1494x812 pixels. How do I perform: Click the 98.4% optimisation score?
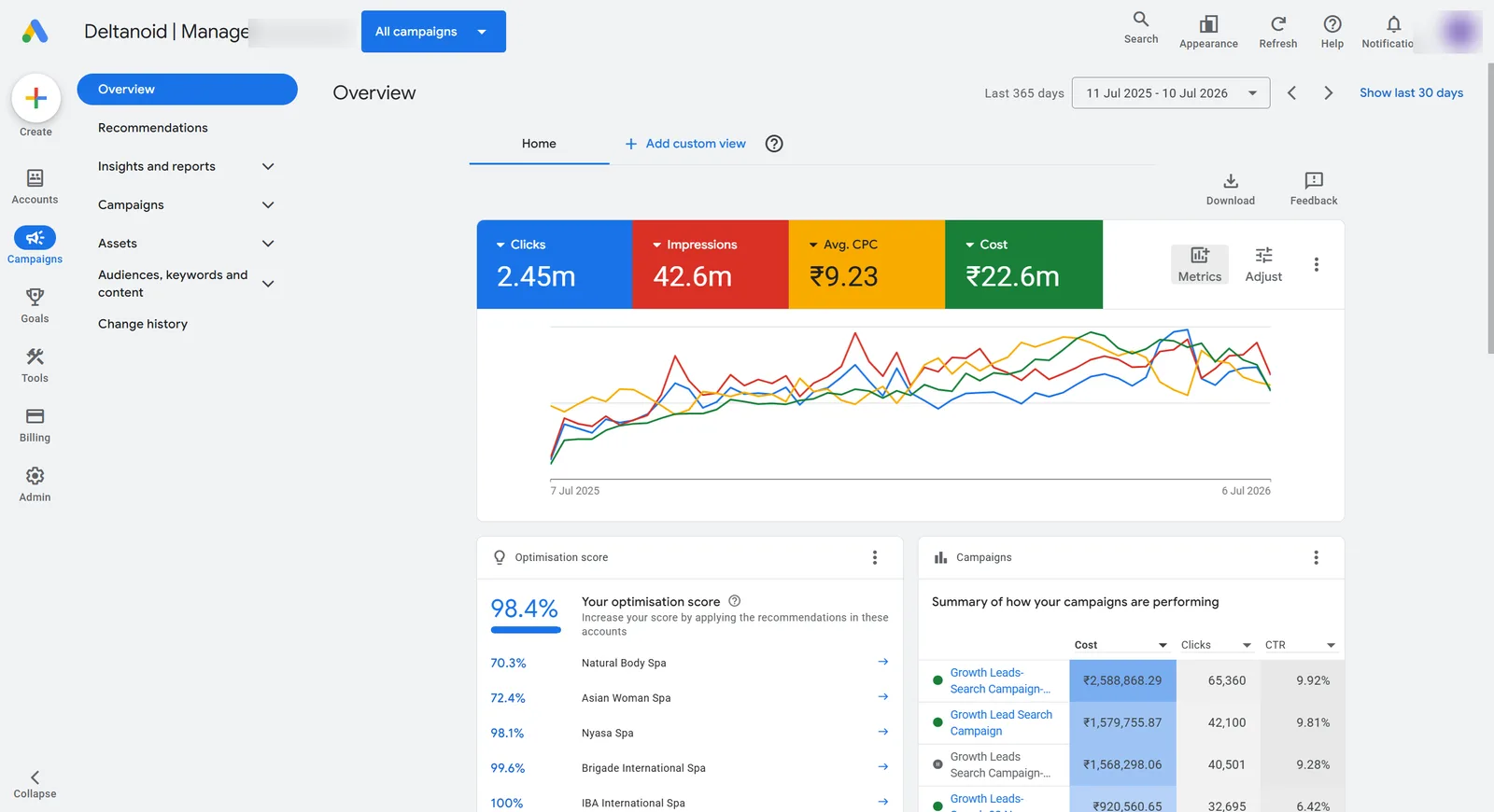click(524, 609)
